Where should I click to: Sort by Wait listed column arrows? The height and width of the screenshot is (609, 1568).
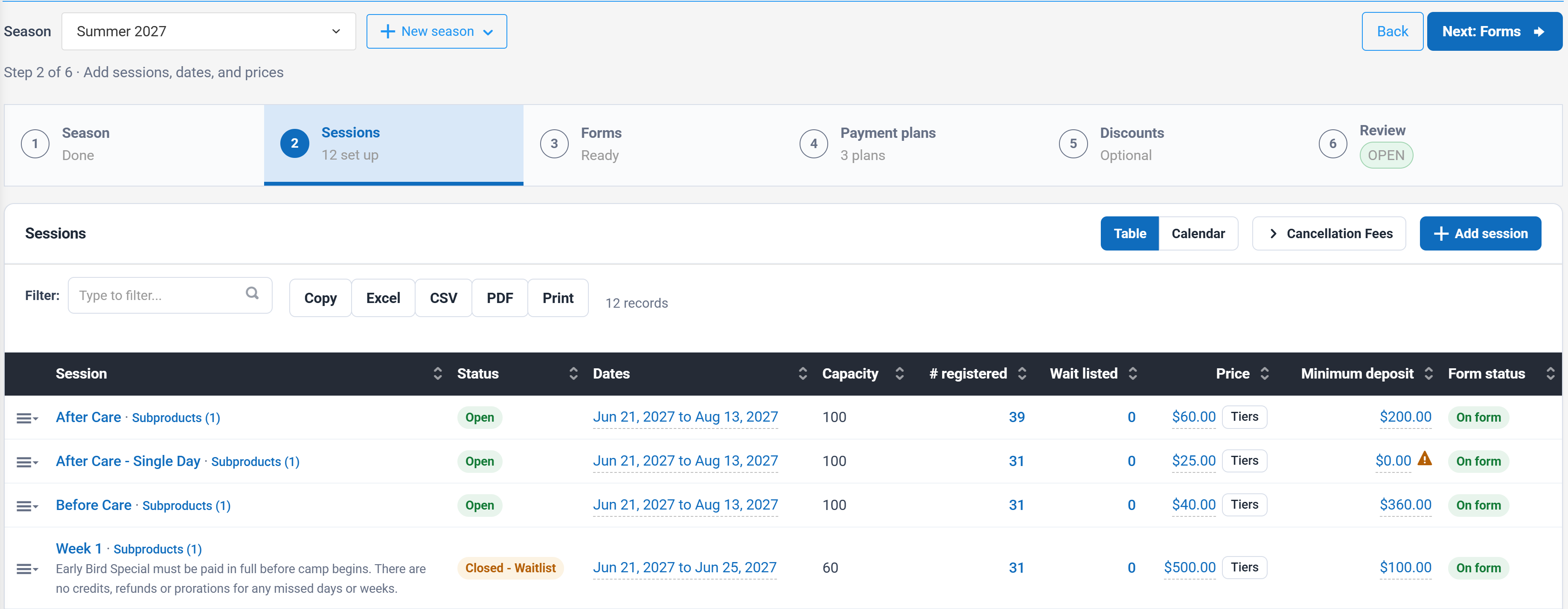pyautogui.click(x=1133, y=373)
